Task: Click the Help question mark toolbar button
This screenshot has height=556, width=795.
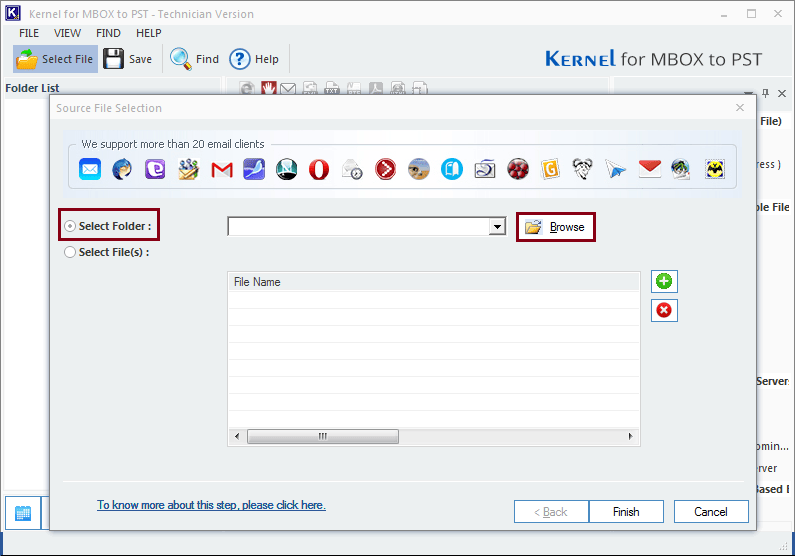Action: pyautogui.click(x=254, y=59)
